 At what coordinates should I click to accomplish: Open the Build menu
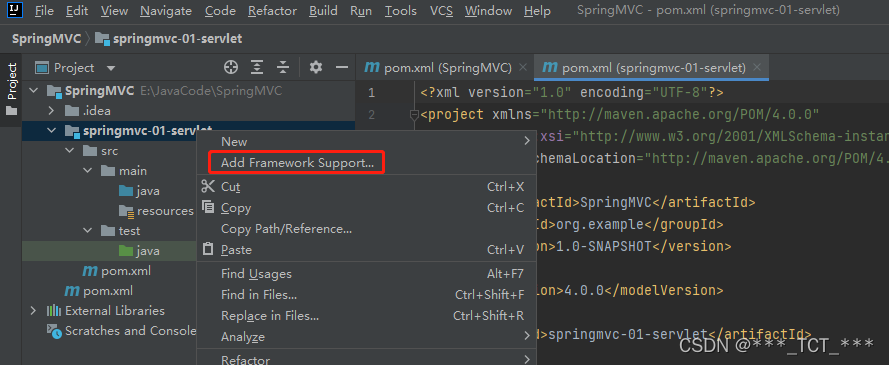pyautogui.click(x=323, y=11)
